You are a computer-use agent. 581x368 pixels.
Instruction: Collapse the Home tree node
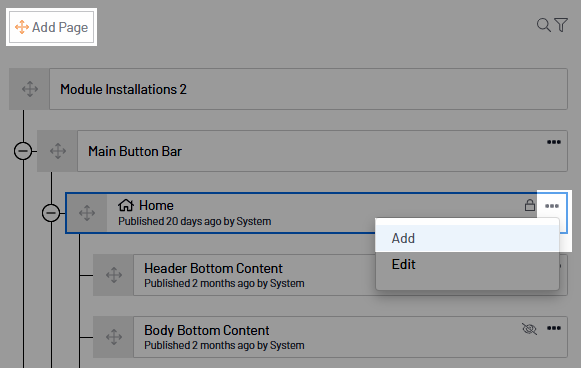51,213
